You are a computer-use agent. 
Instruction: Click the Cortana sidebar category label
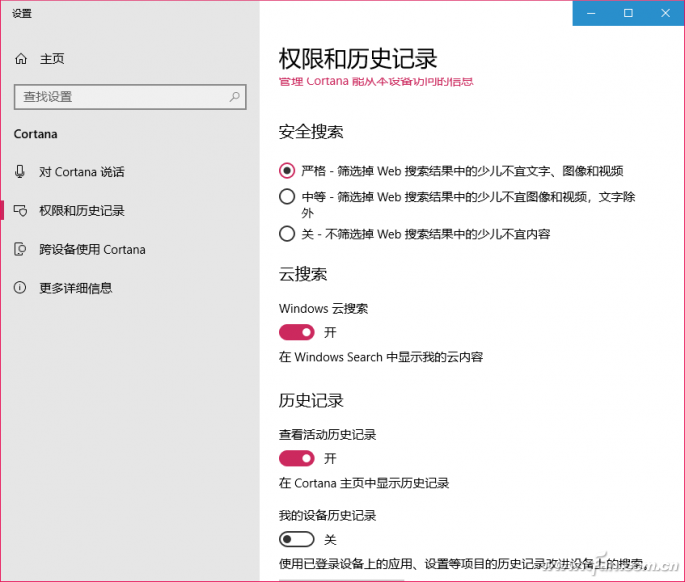pos(35,134)
